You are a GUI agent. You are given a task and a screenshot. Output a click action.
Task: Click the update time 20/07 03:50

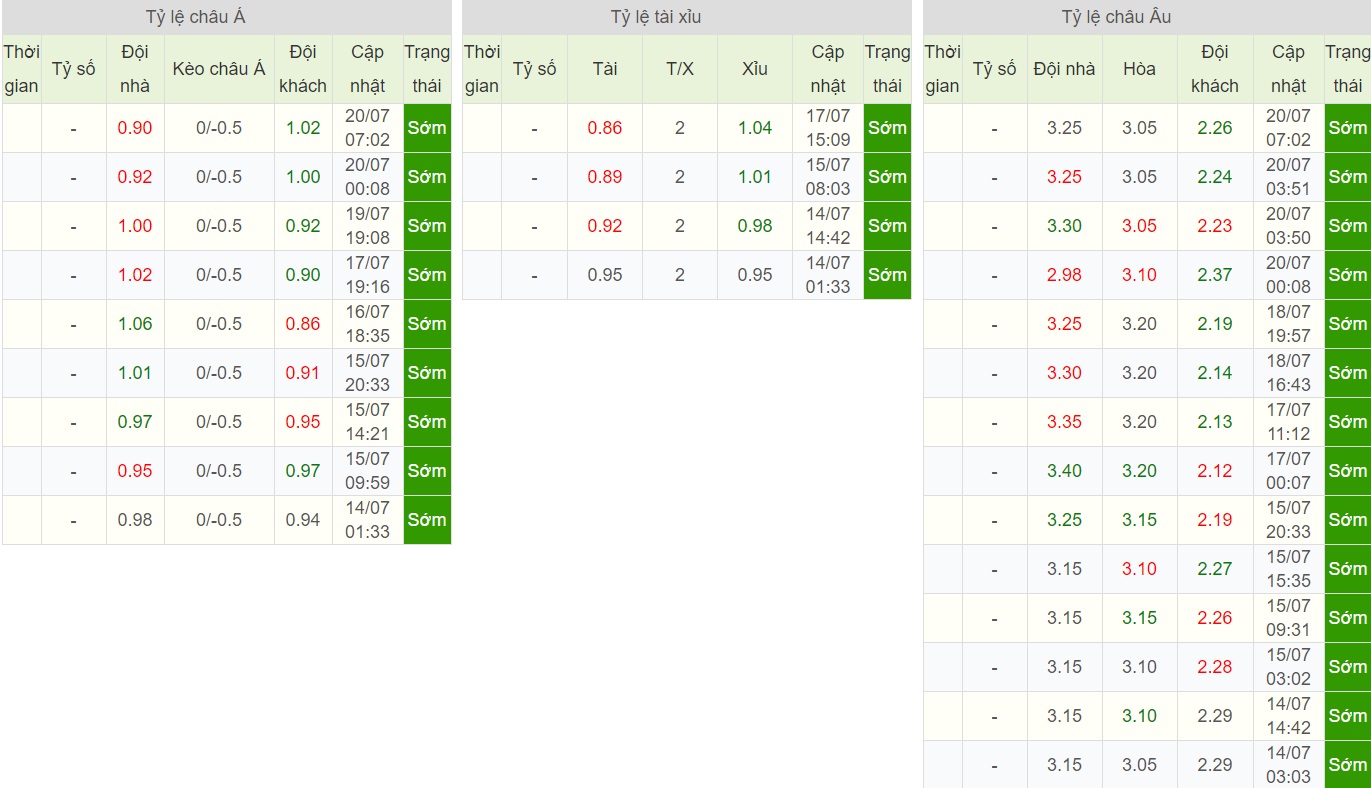tap(1288, 226)
